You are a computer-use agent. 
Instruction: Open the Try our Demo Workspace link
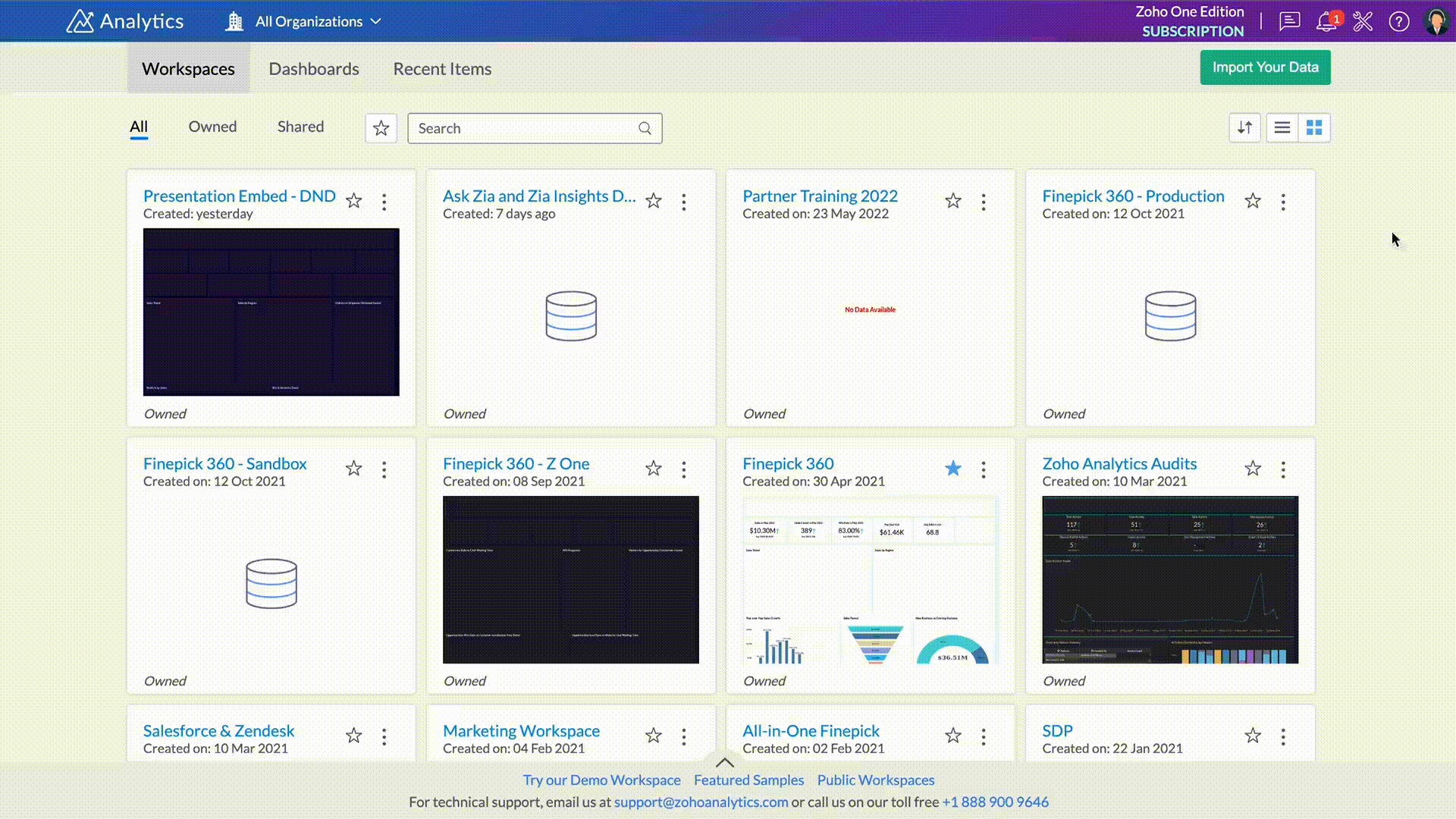point(601,780)
